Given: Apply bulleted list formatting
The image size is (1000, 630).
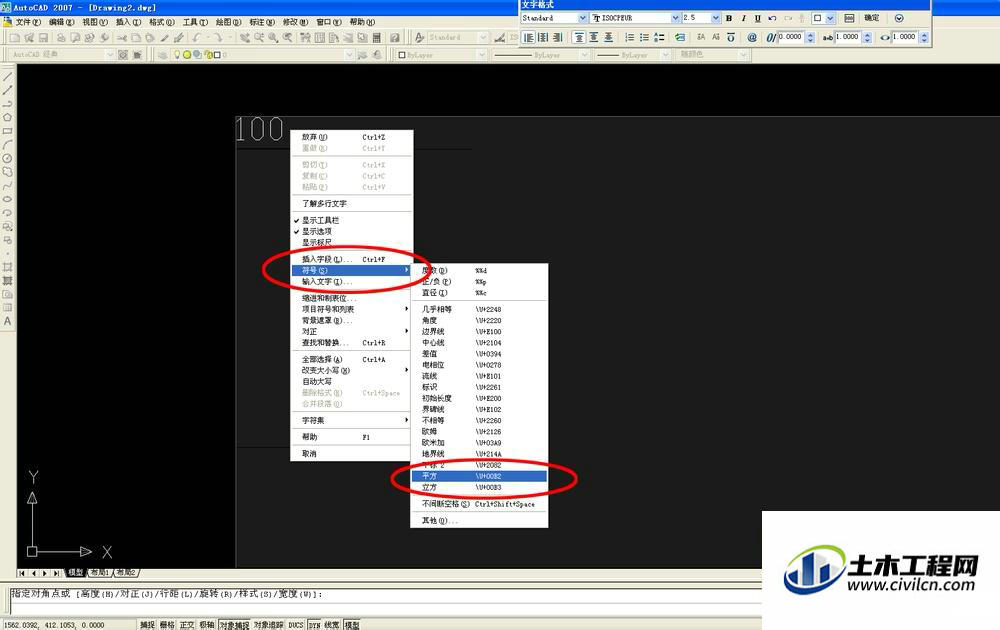Looking at the screenshot, I should pos(644,38).
